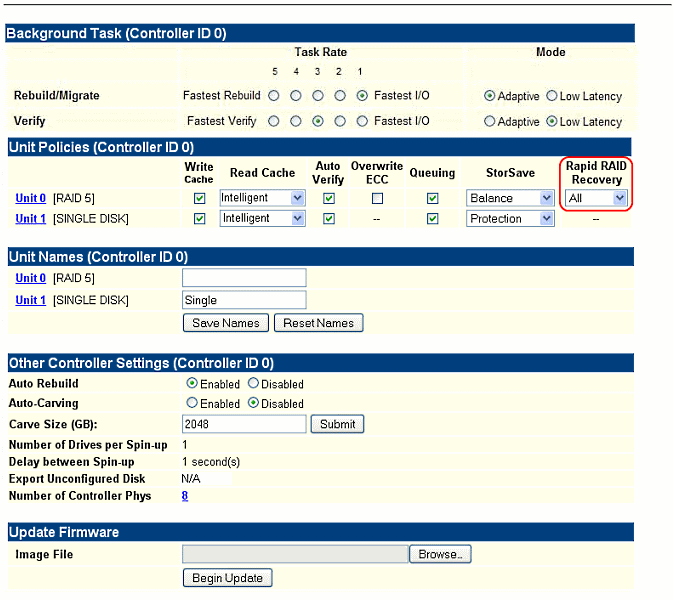
Task: Click the '1 second(s)' spin-up delay value
Action: click(211, 462)
